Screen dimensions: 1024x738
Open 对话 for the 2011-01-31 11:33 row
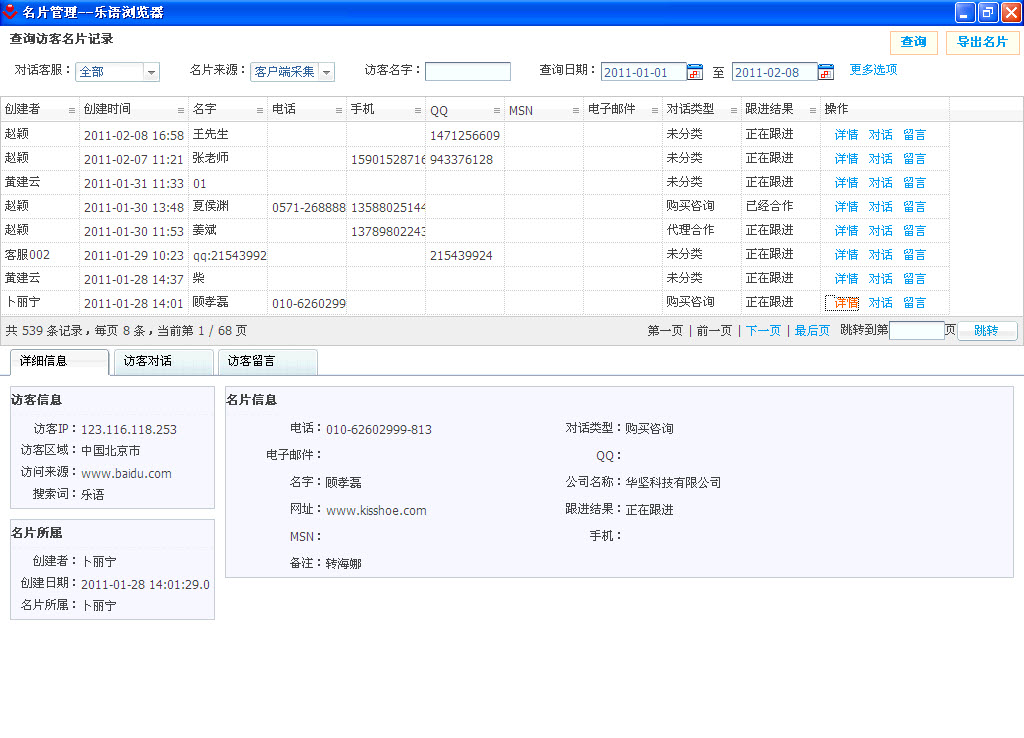tap(880, 183)
